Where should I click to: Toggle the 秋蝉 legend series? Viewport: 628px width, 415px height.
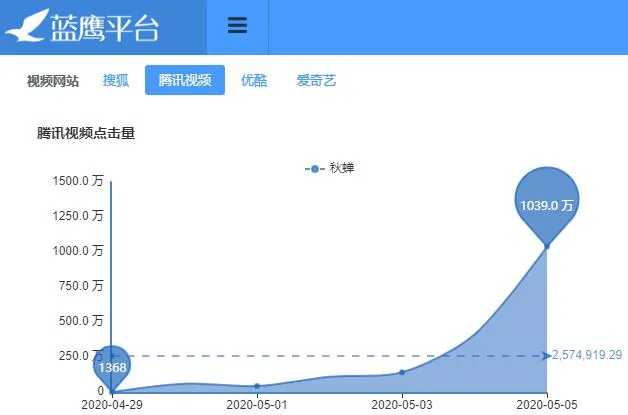pos(330,168)
